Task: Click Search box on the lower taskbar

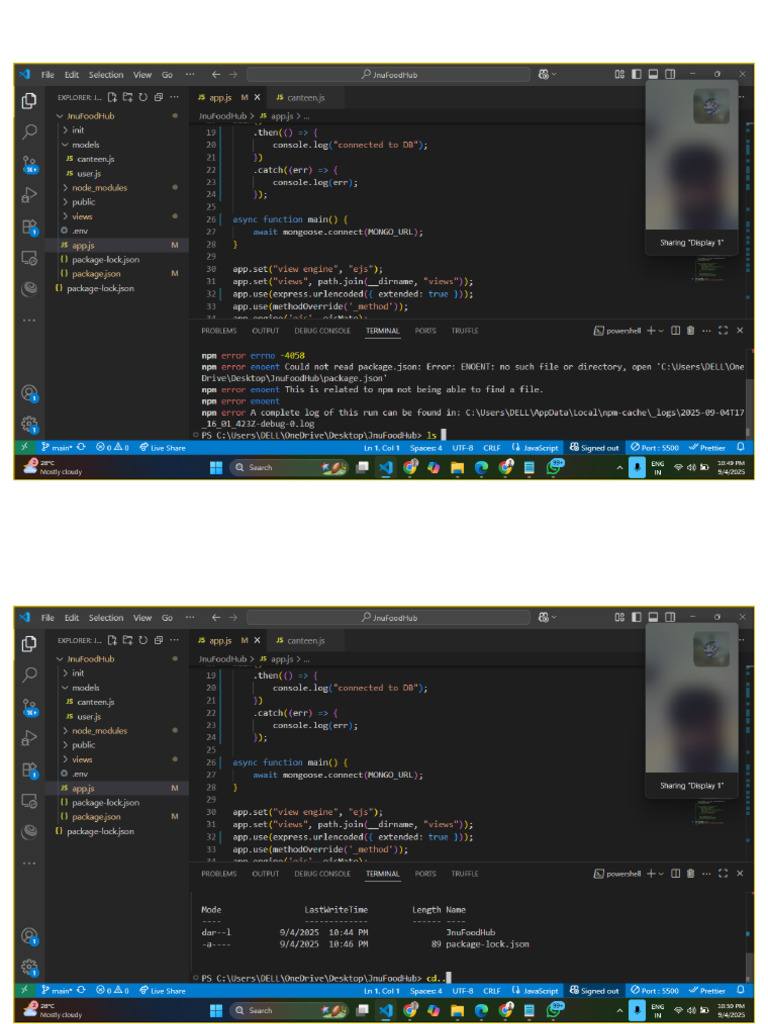Action: (x=289, y=1010)
